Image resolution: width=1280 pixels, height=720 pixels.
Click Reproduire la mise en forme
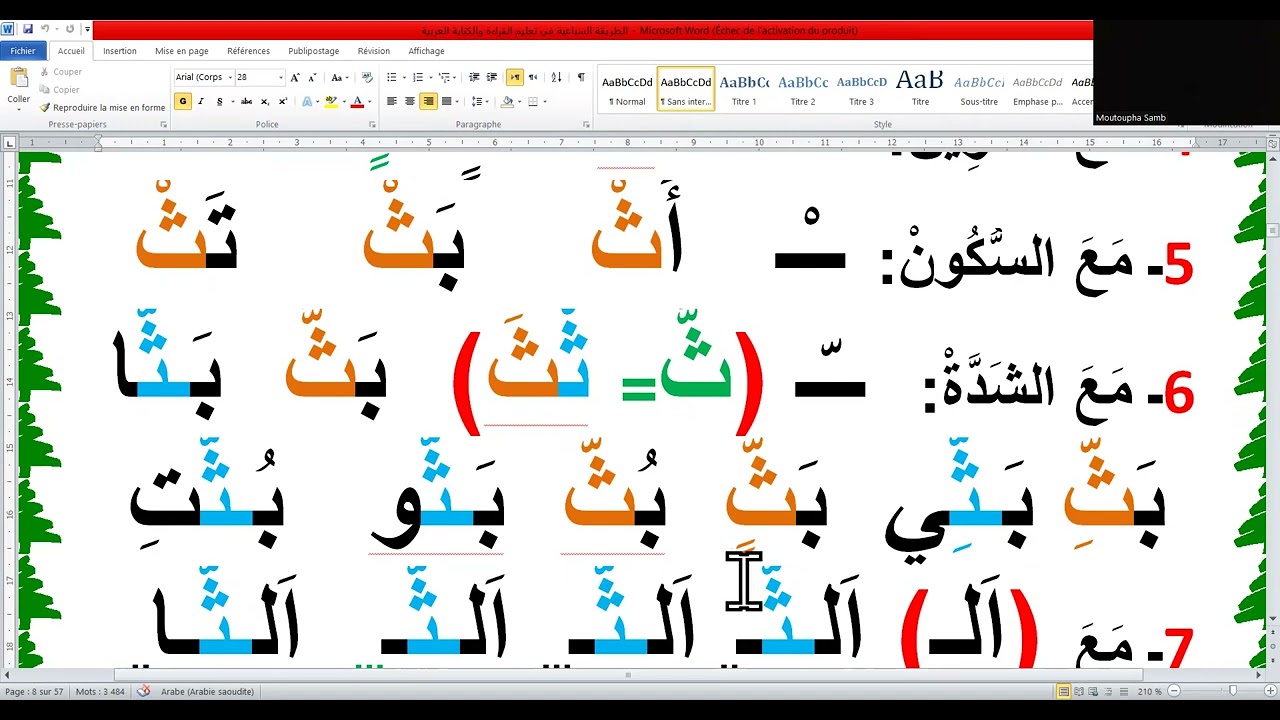102,107
